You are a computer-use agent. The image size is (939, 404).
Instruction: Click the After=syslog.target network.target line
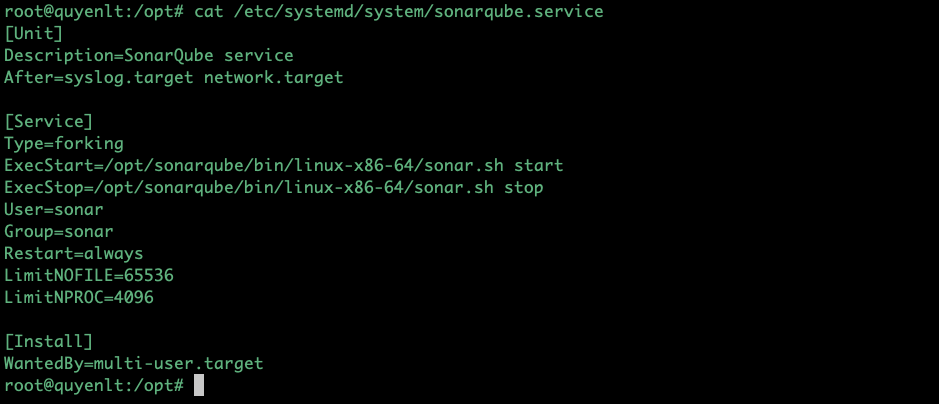(x=174, y=78)
